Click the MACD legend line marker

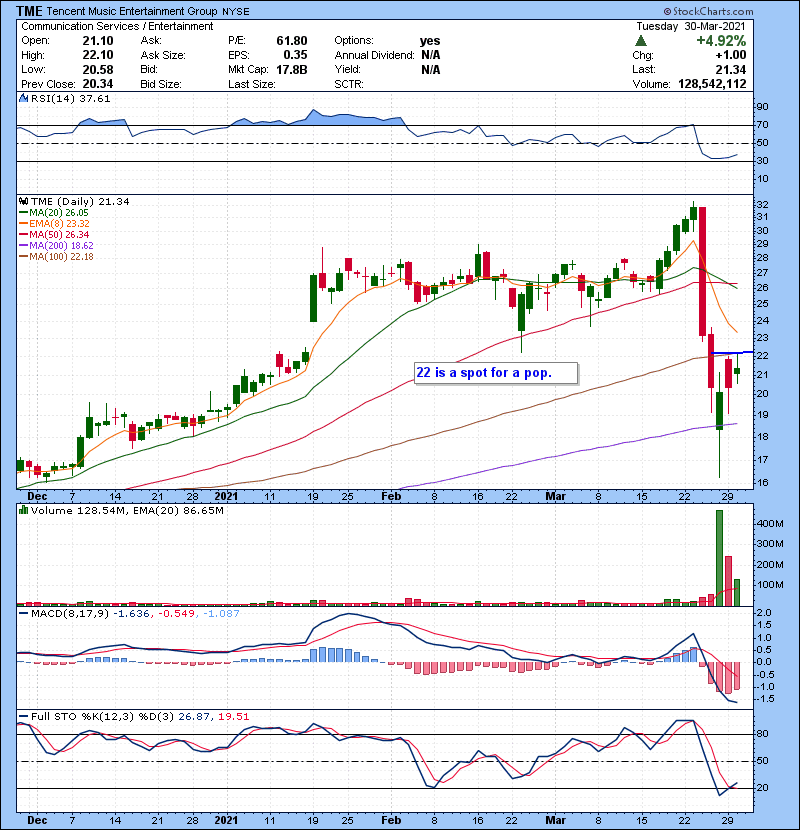[23, 614]
